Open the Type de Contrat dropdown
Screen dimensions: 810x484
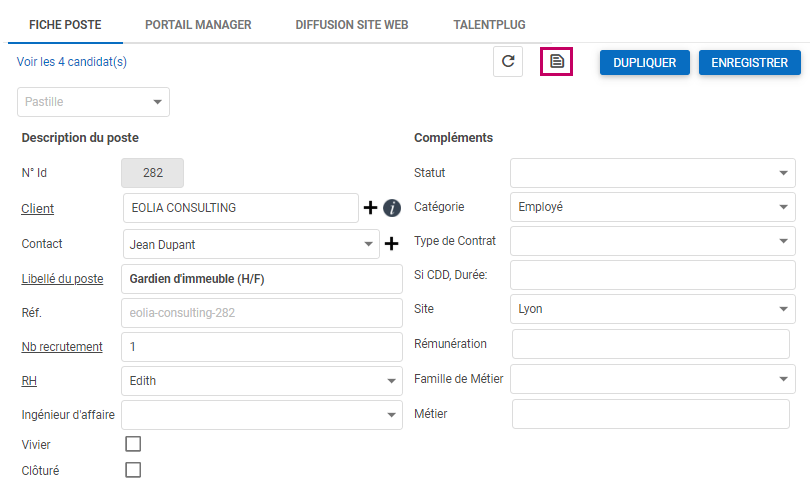(652, 241)
